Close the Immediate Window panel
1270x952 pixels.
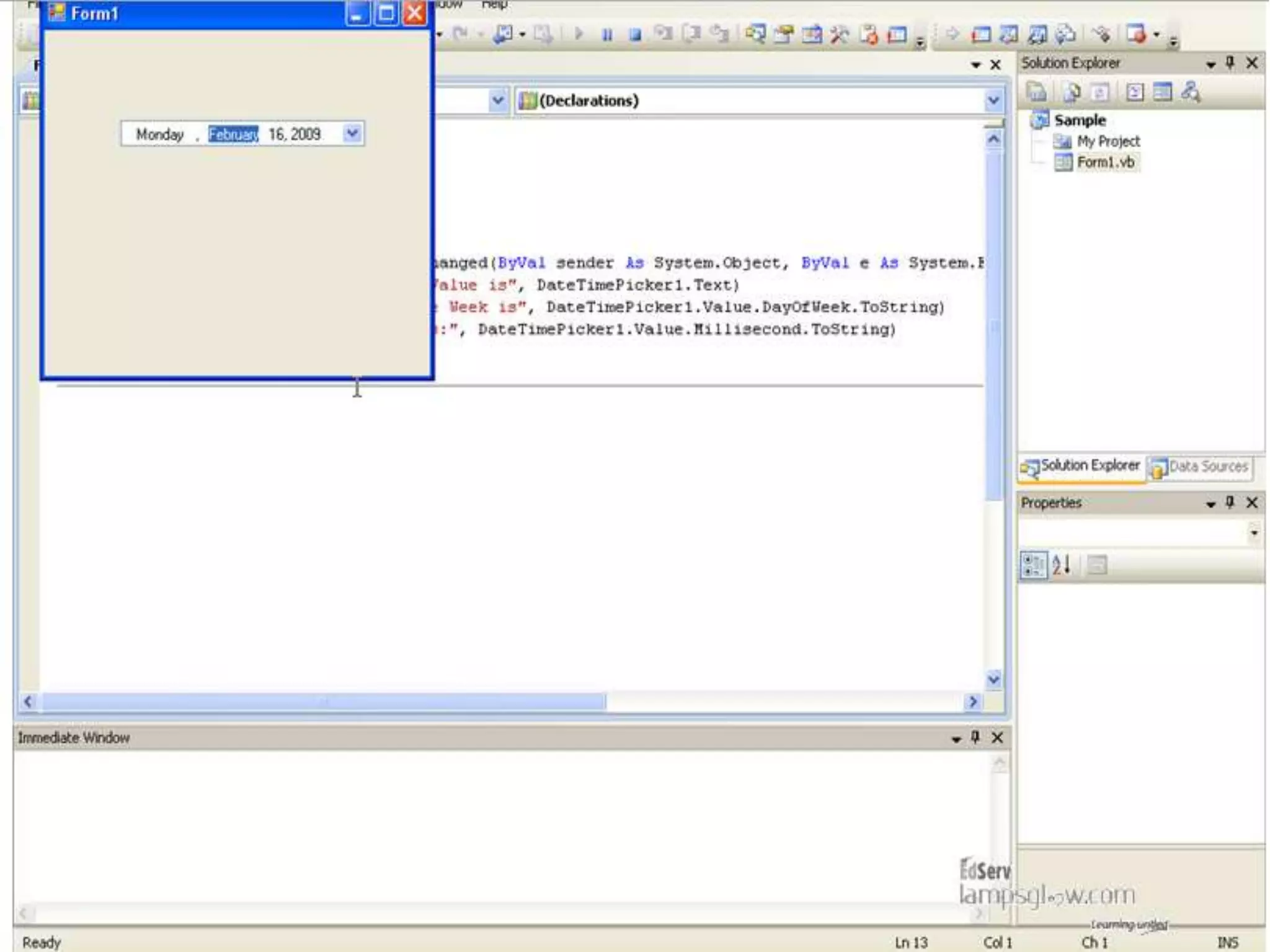[997, 737]
